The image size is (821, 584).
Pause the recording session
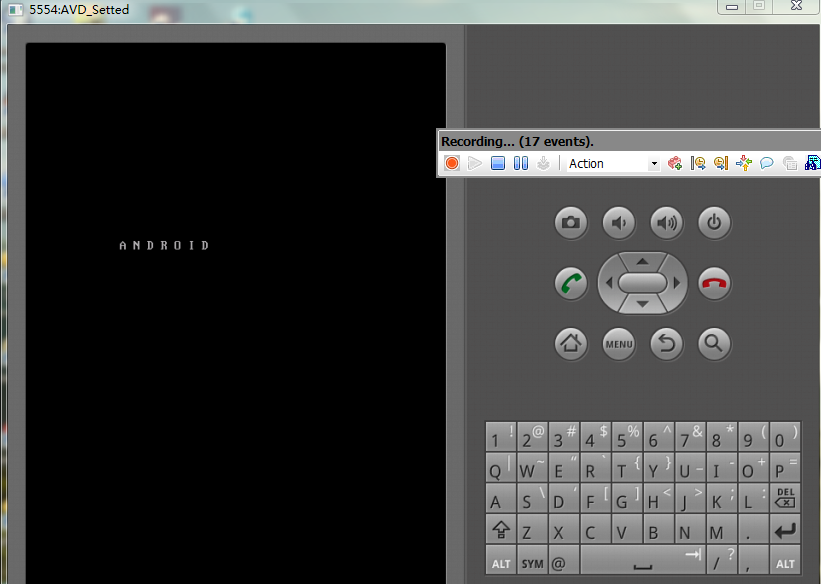[x=520, y=163]
